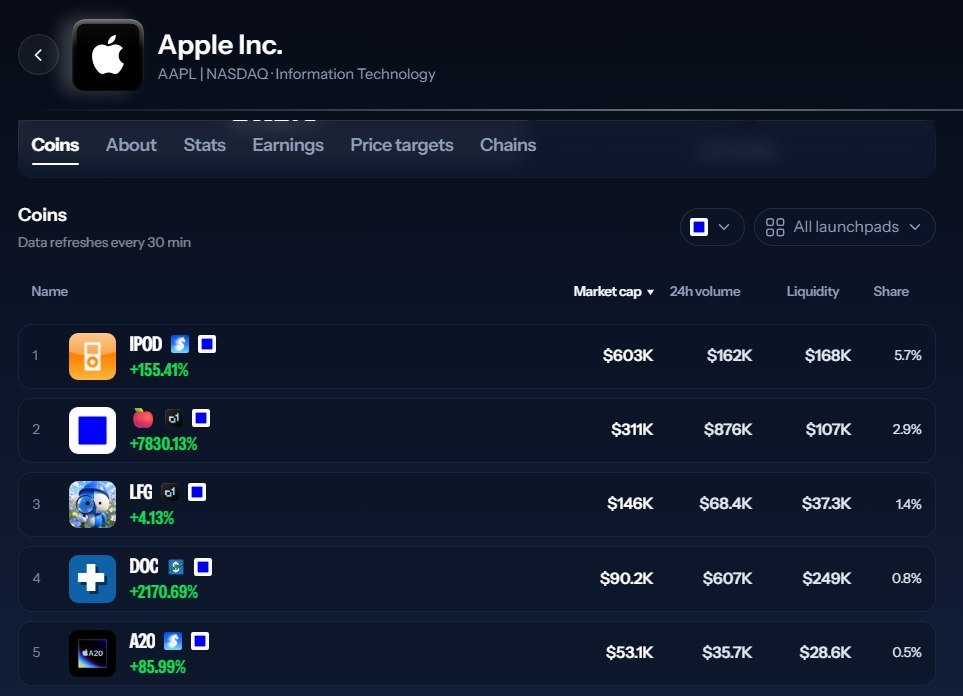Click the IPOD coin name
The height and width of the screenshot is (696, 963).
tap(146, 344)
